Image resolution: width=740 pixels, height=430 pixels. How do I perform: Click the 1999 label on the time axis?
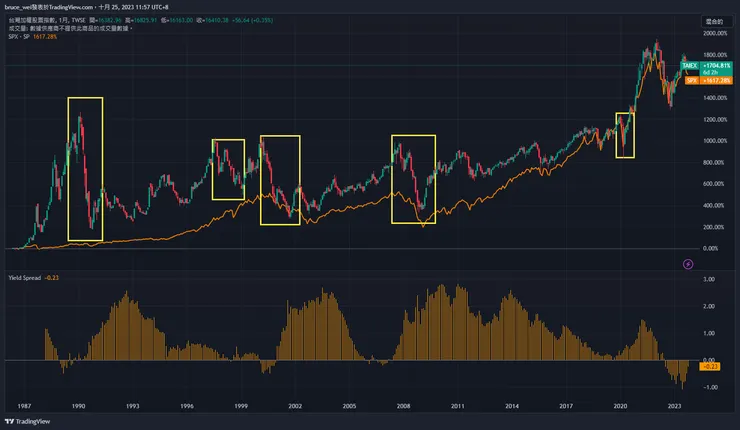pyautogui.click(x=241, y=406)
